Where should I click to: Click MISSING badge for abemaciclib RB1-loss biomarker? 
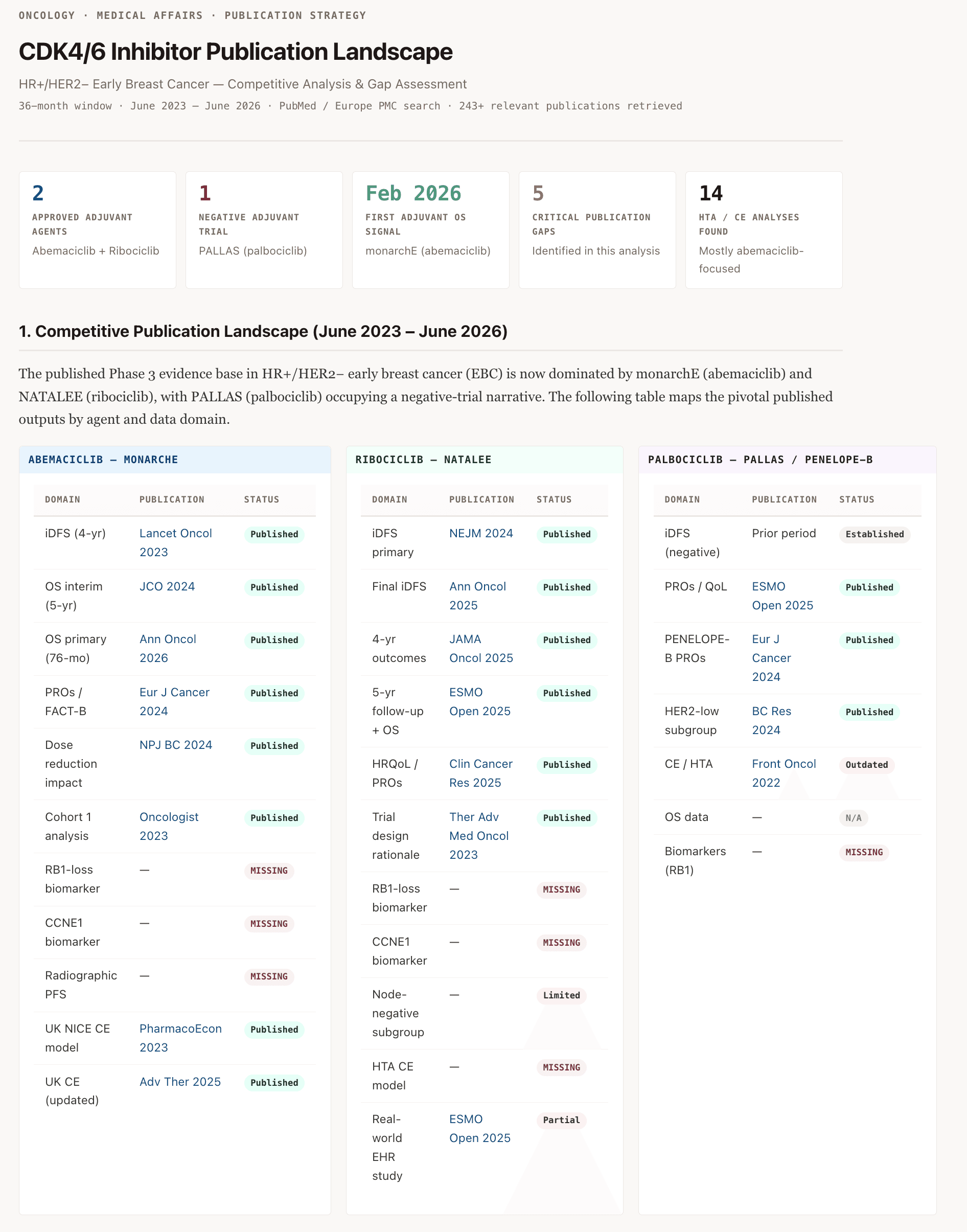point(269,871)
